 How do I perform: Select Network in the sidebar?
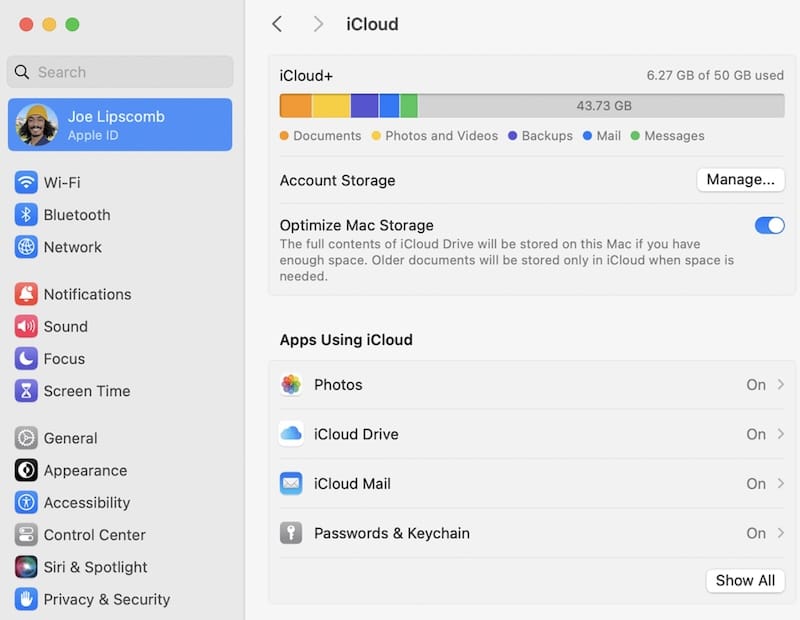pos(120,247)
